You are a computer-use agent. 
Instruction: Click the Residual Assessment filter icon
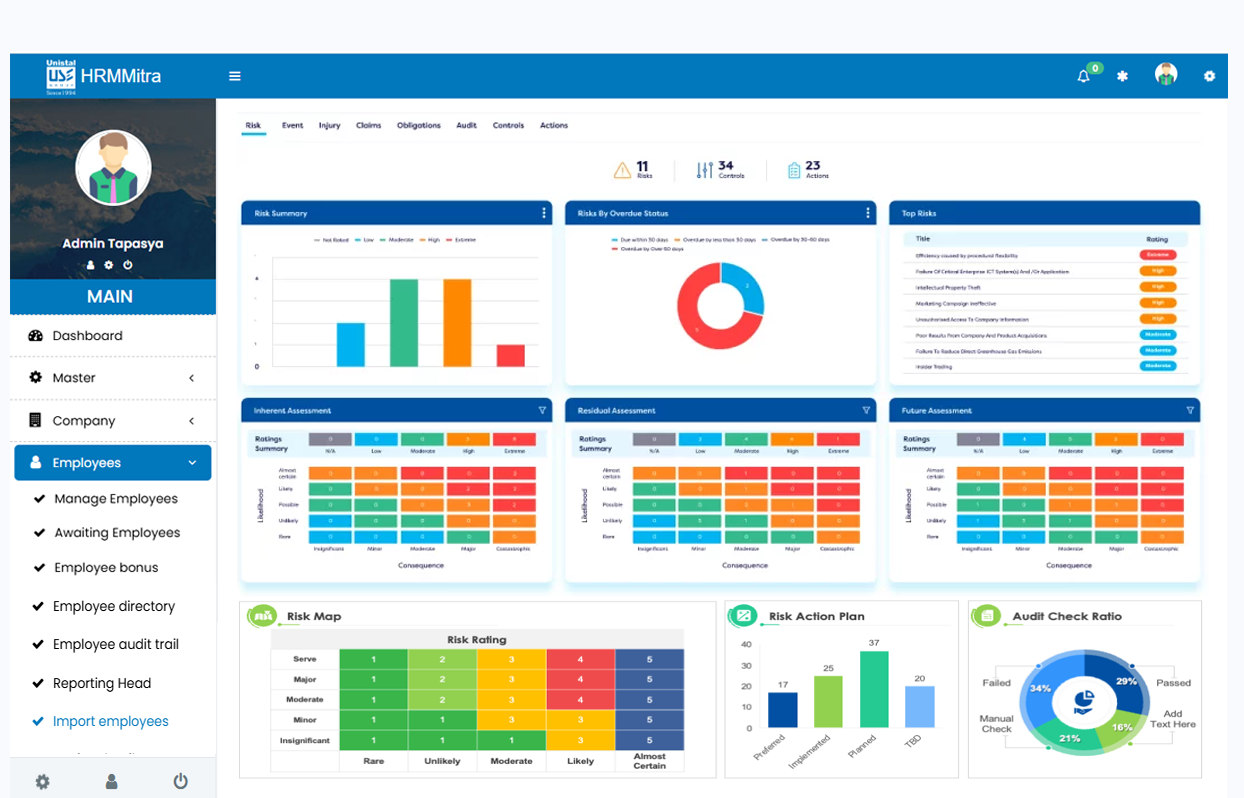coord(867,410)
